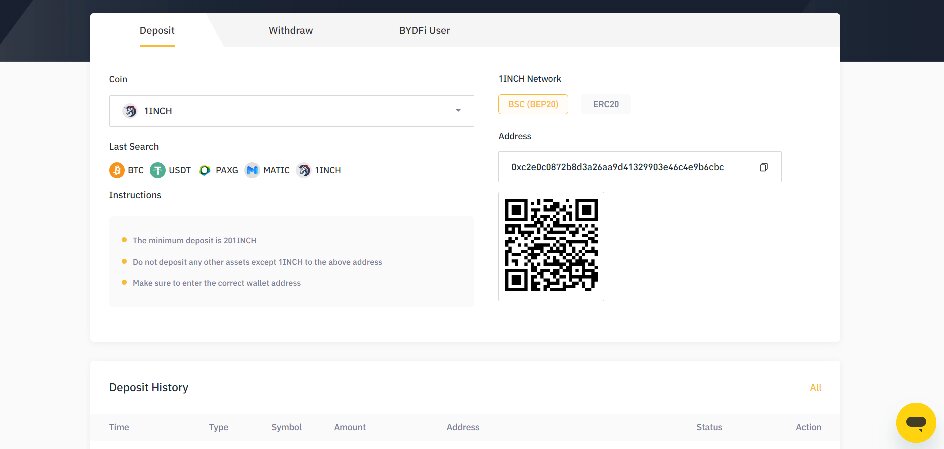Copy the deposit address with the copy icon
Viewport: 944px width, 449px height.
pyautogui.click(x=763, y=167)
